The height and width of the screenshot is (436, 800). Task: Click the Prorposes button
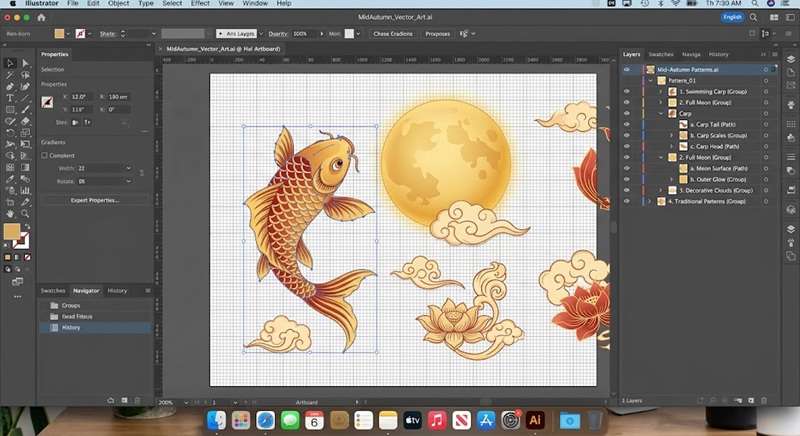438,34
